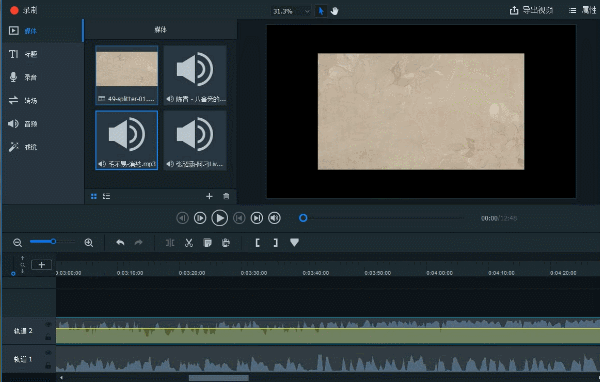Click the timeline scroll-left arrow

(61, 378)
